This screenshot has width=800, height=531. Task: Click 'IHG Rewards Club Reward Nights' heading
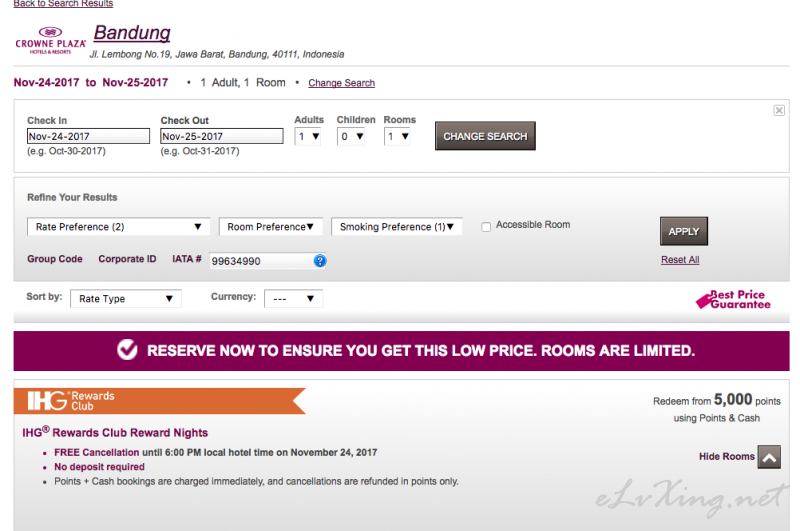(x=115, y=433)
